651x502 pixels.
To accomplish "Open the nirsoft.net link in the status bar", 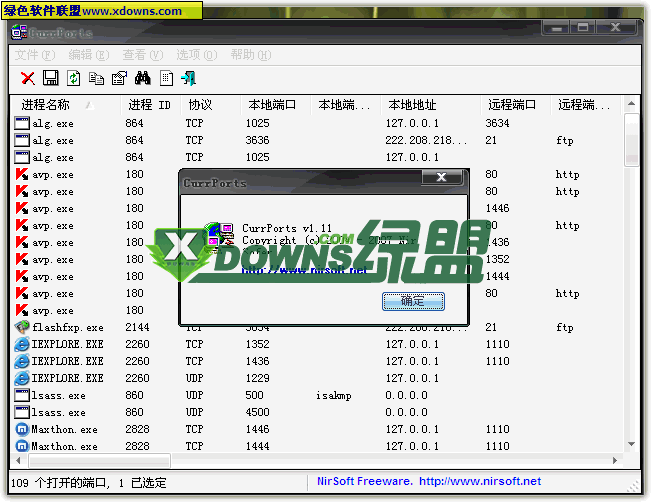I will click(480, 481).
